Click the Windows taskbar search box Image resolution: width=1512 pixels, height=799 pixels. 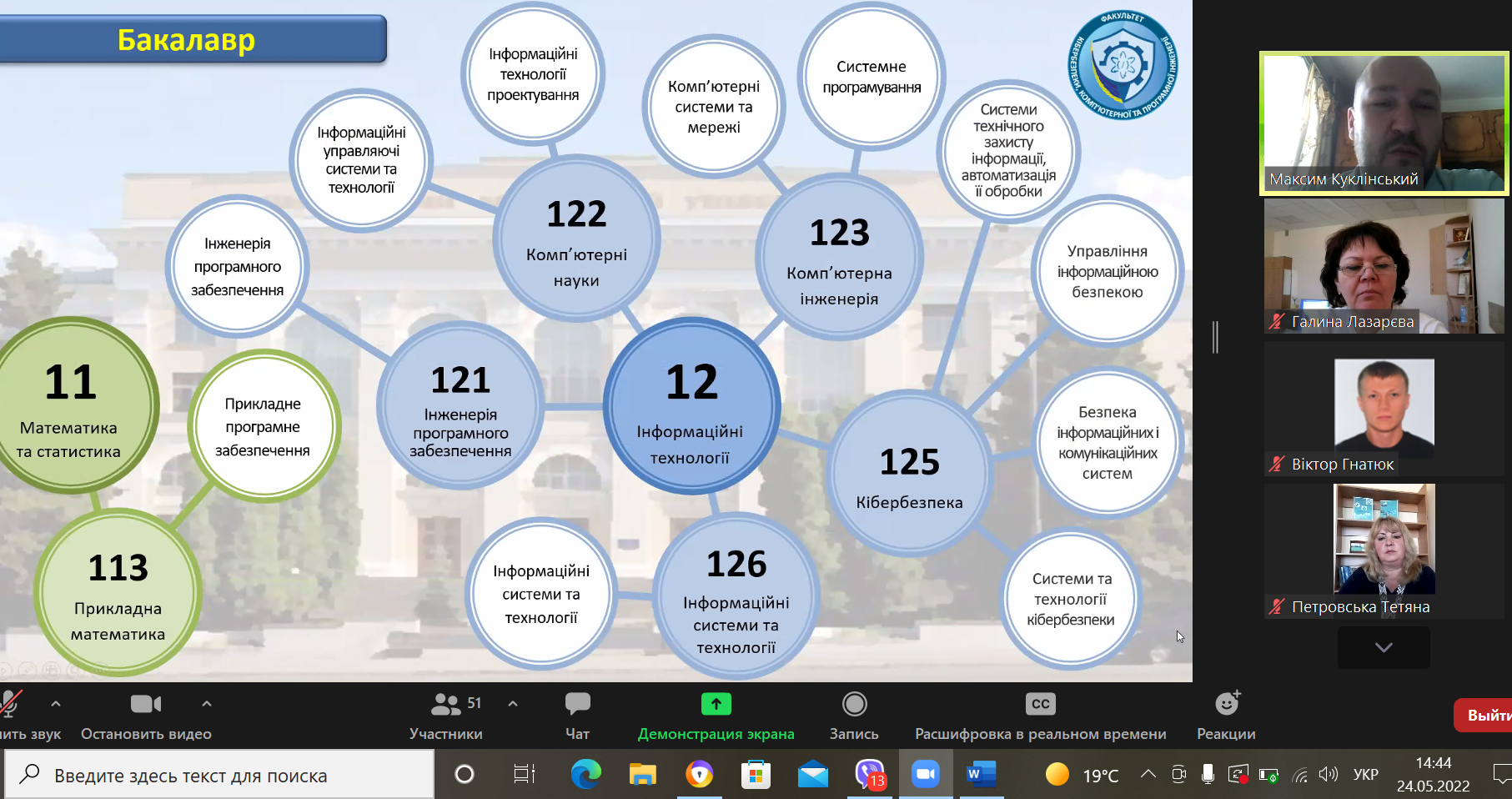[221, 776]
